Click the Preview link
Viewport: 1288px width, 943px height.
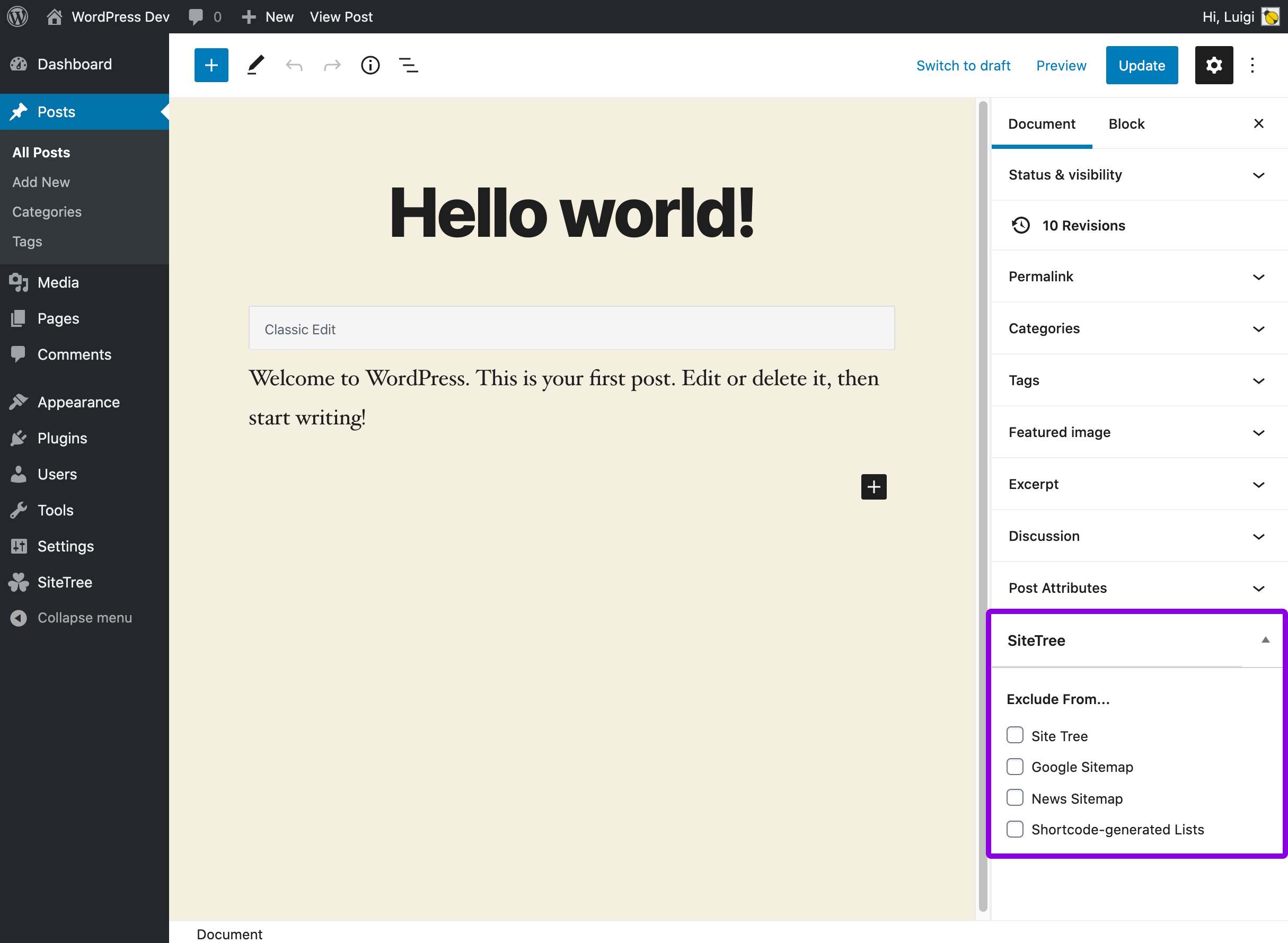point(1061,66)
